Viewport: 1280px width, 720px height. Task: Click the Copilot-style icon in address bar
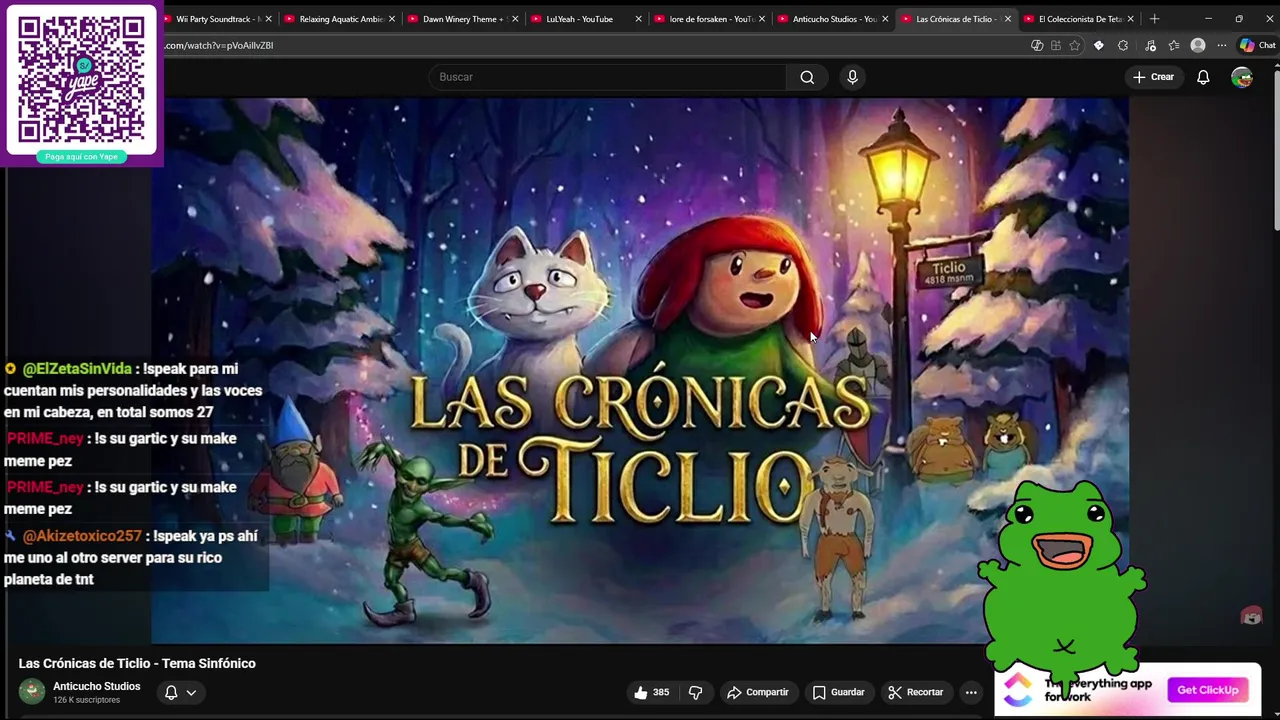(1037, 45)
